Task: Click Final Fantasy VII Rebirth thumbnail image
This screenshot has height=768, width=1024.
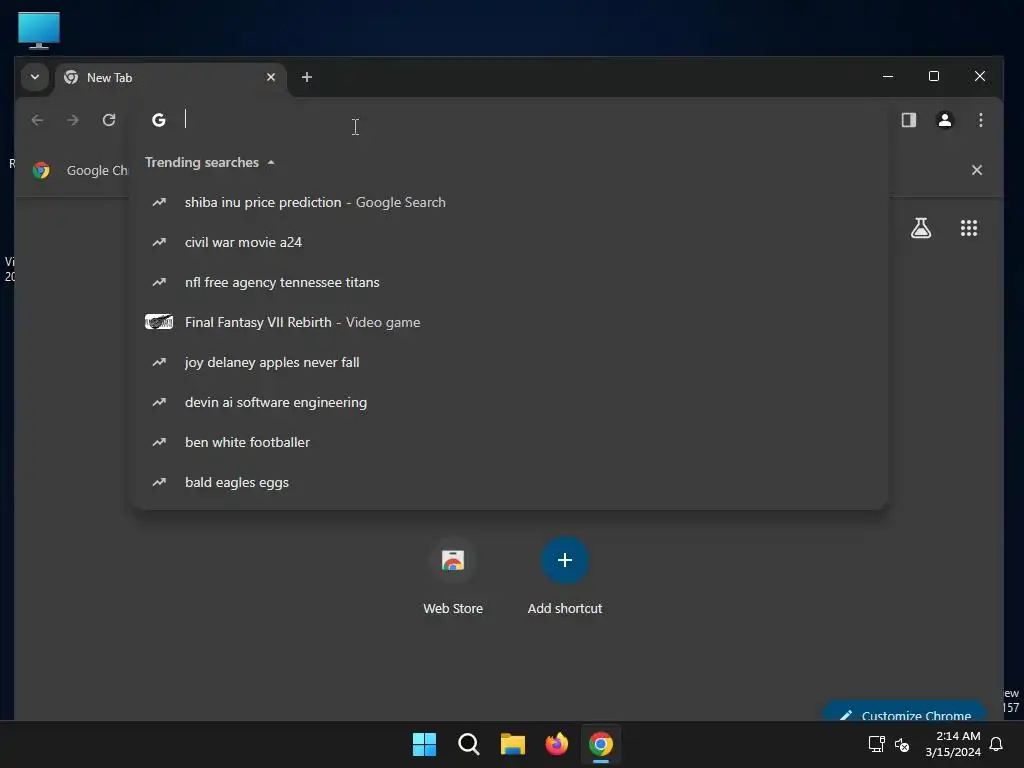Action: (x=159, y=322)
